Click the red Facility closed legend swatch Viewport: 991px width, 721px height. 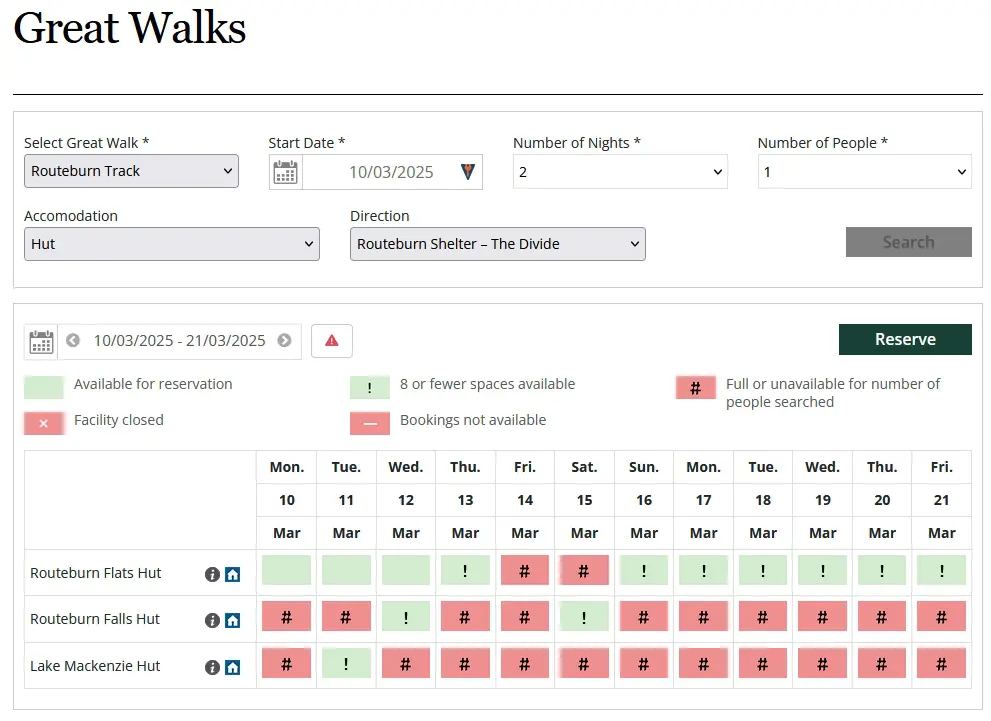click(x=44, y=423)
